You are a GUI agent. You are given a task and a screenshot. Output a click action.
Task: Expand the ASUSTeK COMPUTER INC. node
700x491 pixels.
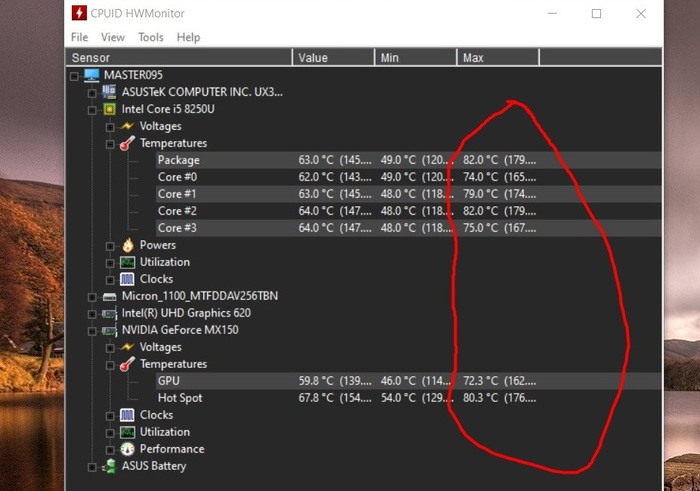(x=92, y=93)
